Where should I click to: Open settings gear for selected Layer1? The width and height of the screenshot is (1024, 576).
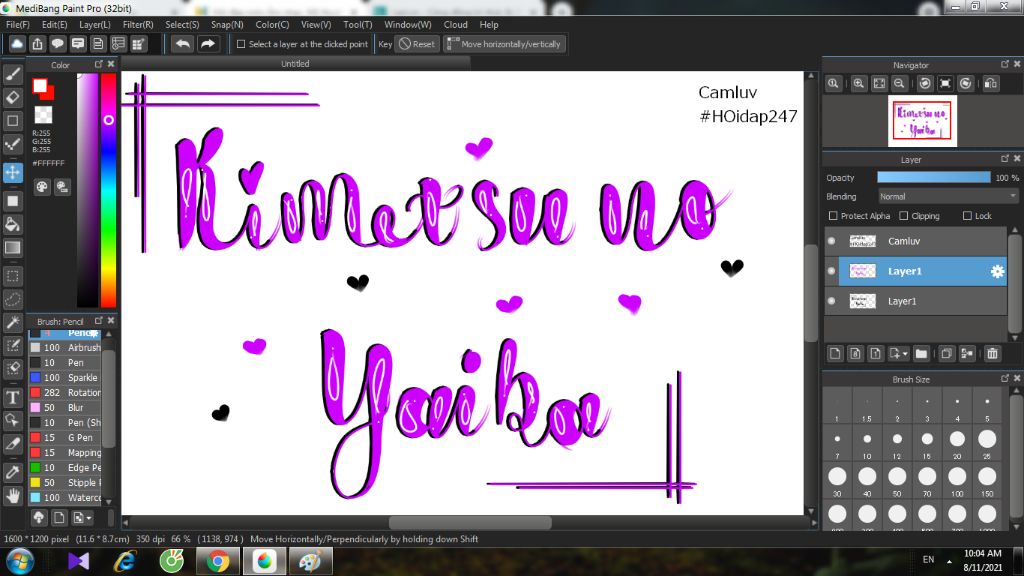pos(997,271)
